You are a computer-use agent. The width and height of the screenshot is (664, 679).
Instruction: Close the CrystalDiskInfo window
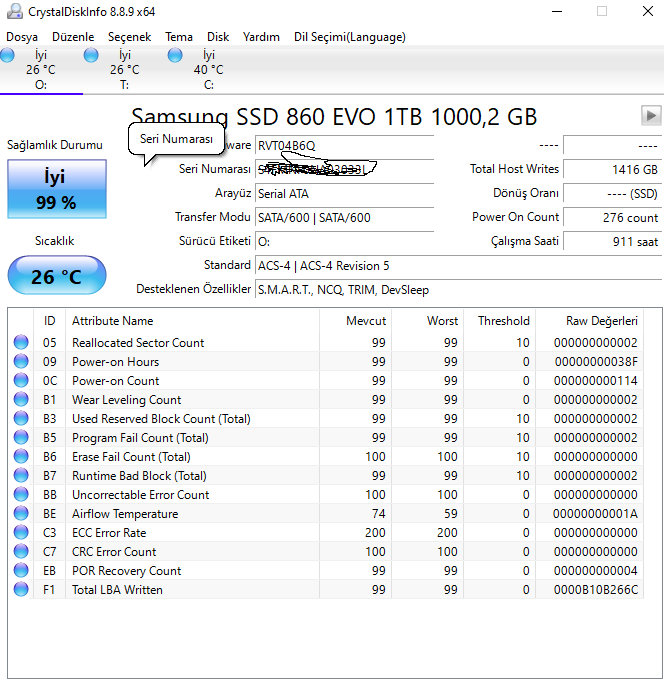coord(648,11)
